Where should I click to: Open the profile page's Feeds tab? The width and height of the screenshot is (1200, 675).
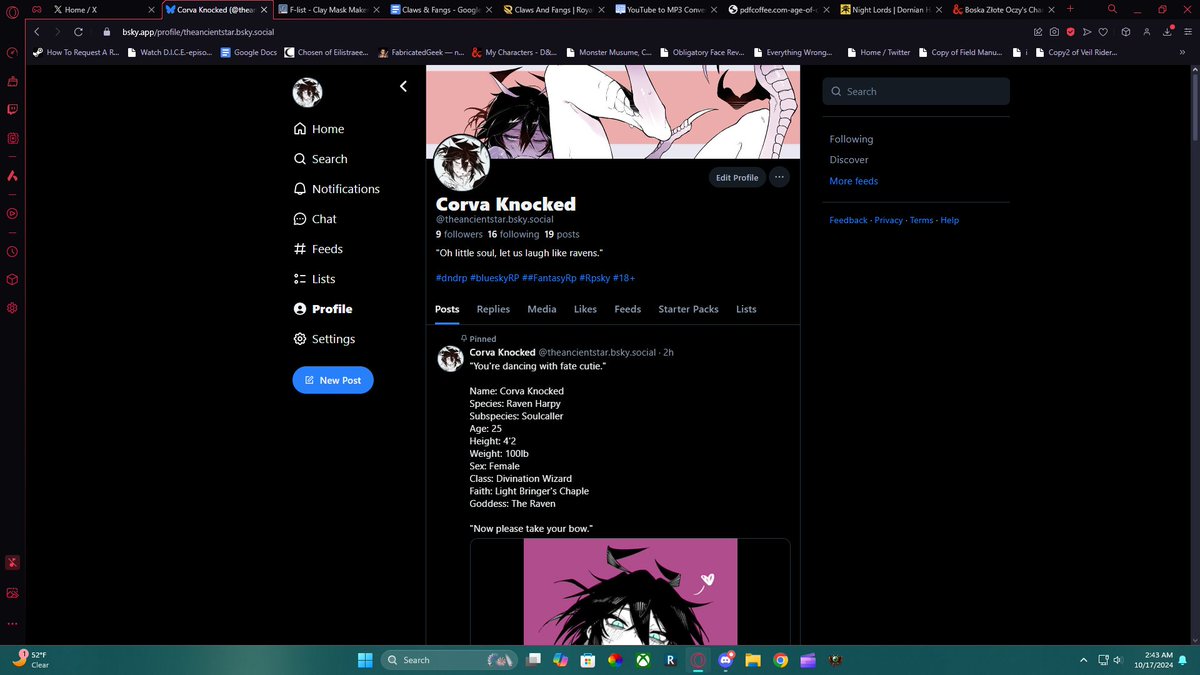pos(627,309)
